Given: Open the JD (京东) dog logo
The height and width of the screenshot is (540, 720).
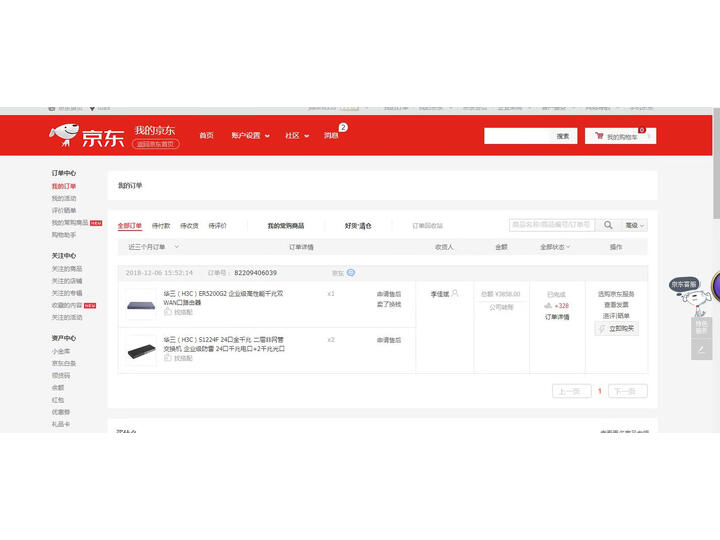Looking at the screenshot, I should (86, 135).
